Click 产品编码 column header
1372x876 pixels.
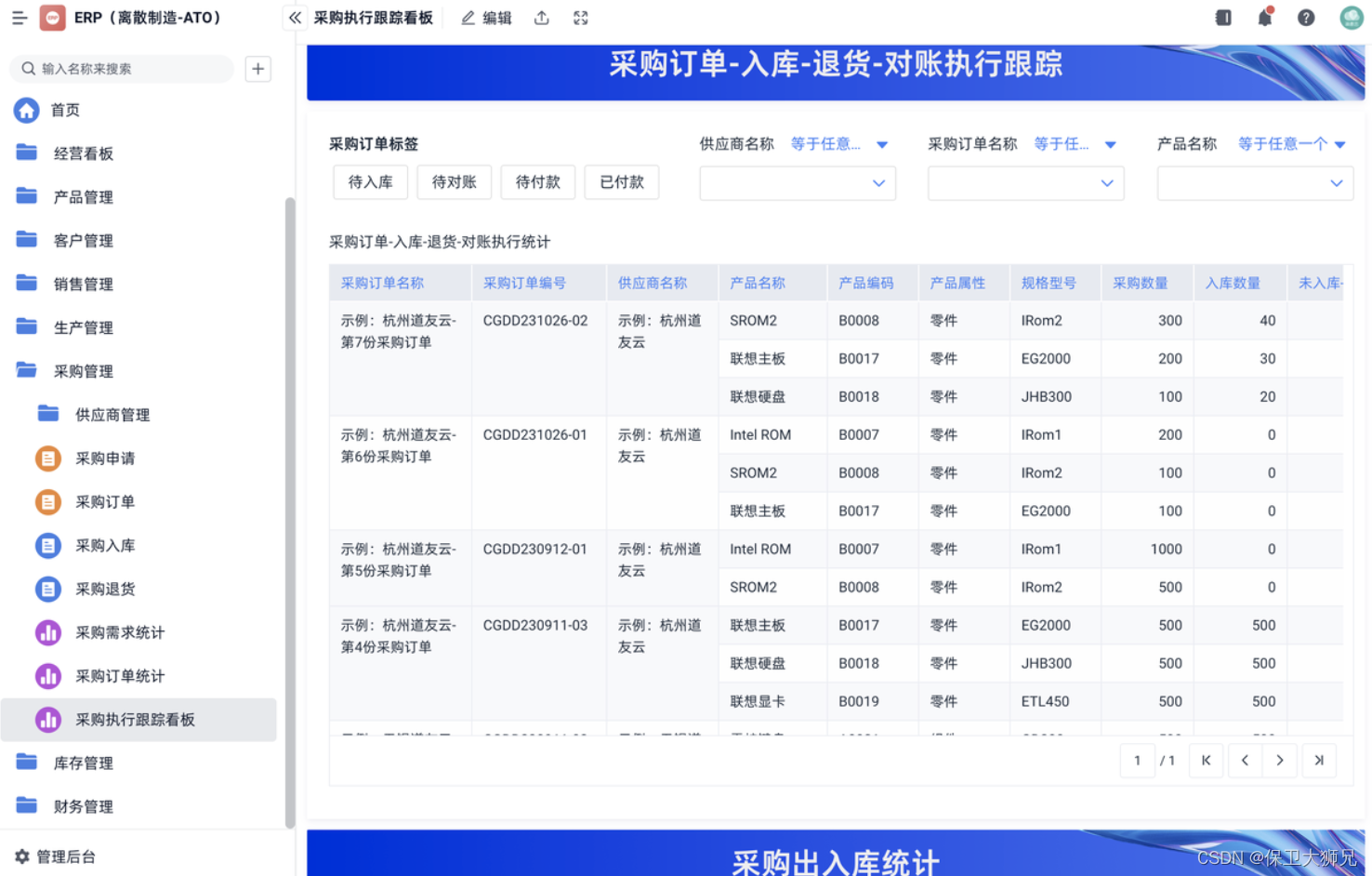pos(873,283)
